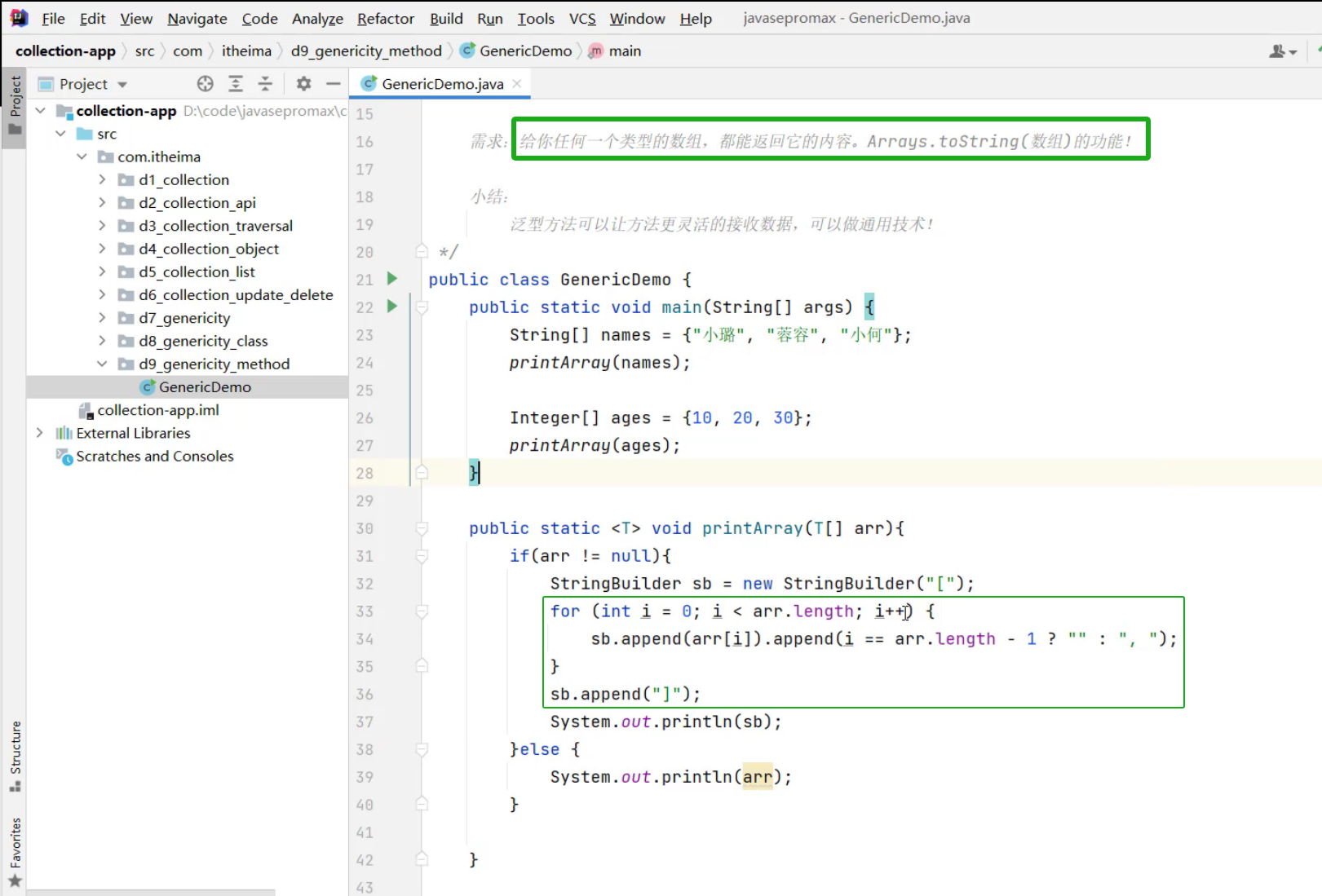Collapse the d9_genericity_method package

click(102, 364)
